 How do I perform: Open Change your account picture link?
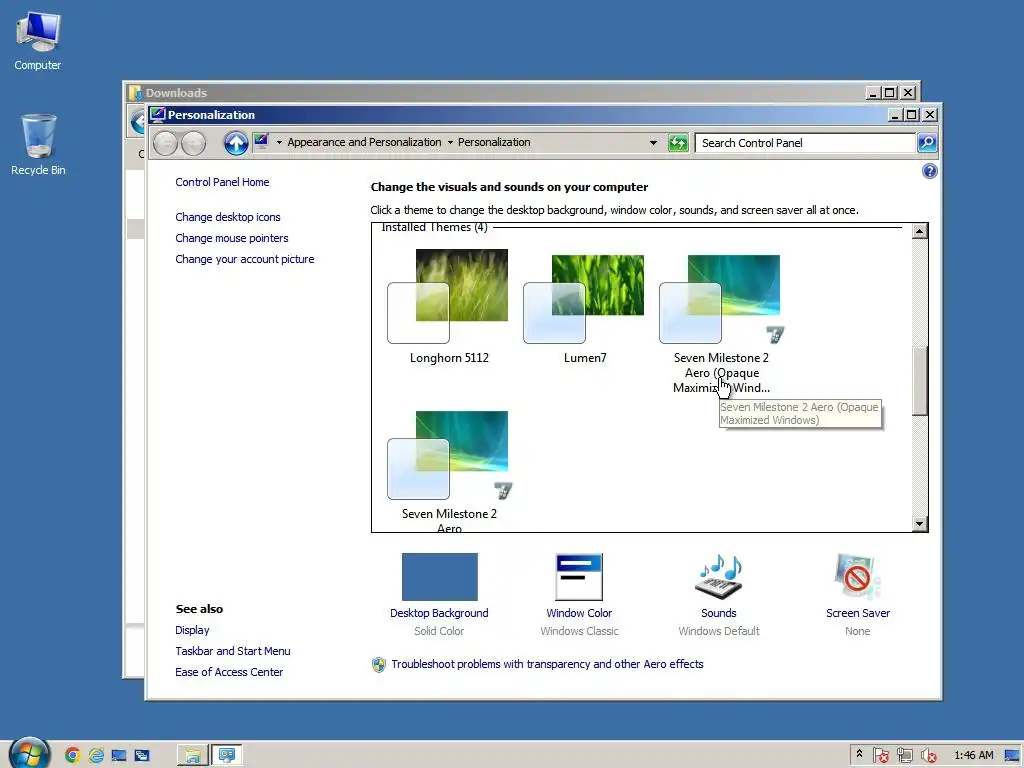(x=244, y=259)
